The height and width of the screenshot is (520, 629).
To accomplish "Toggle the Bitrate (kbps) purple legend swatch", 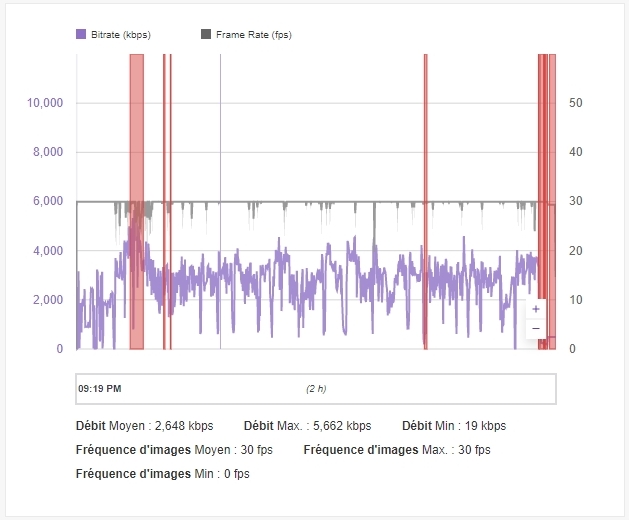I will pos(81,34).
